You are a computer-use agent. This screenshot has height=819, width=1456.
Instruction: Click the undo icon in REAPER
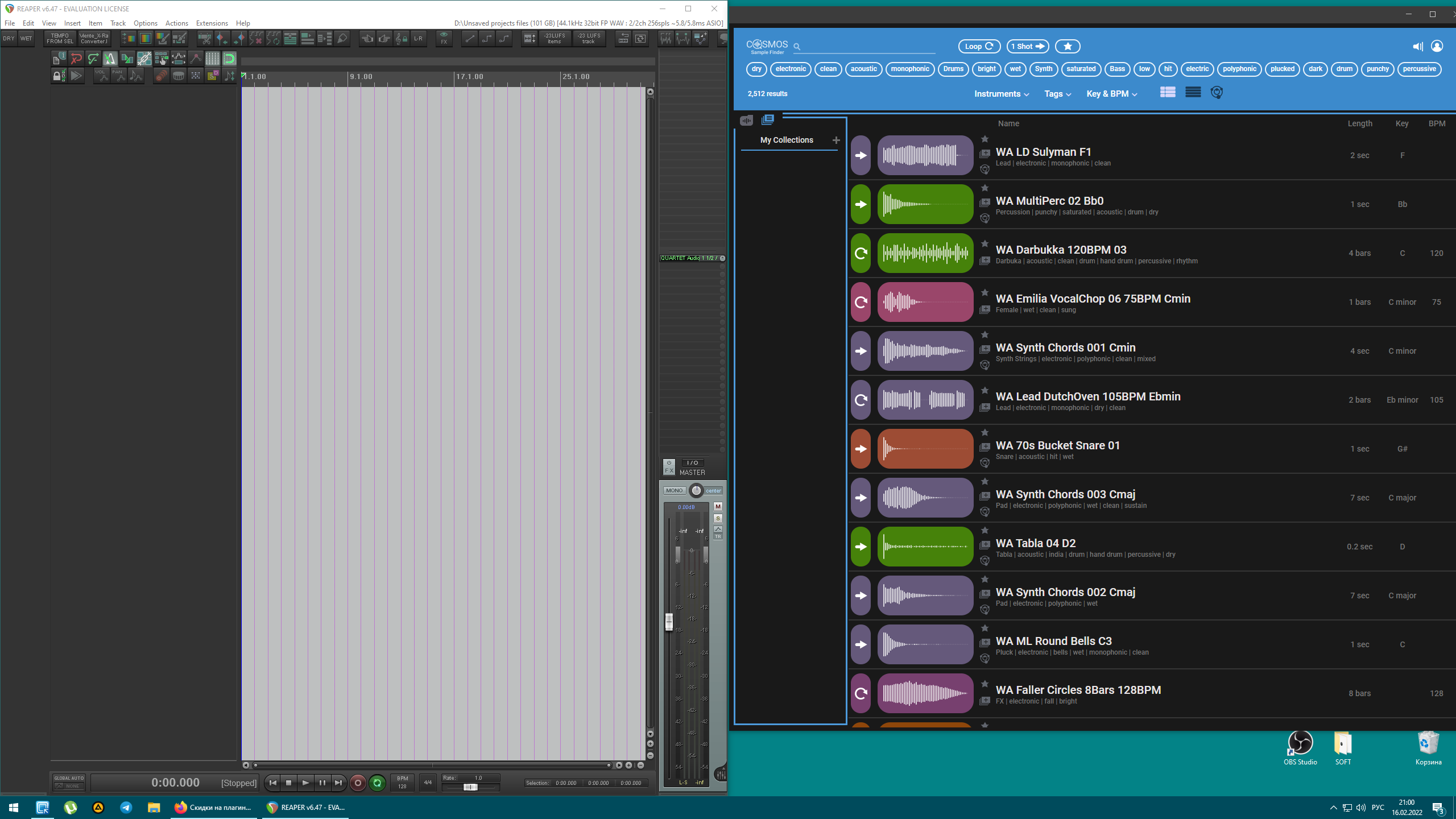tap(76, 59)
